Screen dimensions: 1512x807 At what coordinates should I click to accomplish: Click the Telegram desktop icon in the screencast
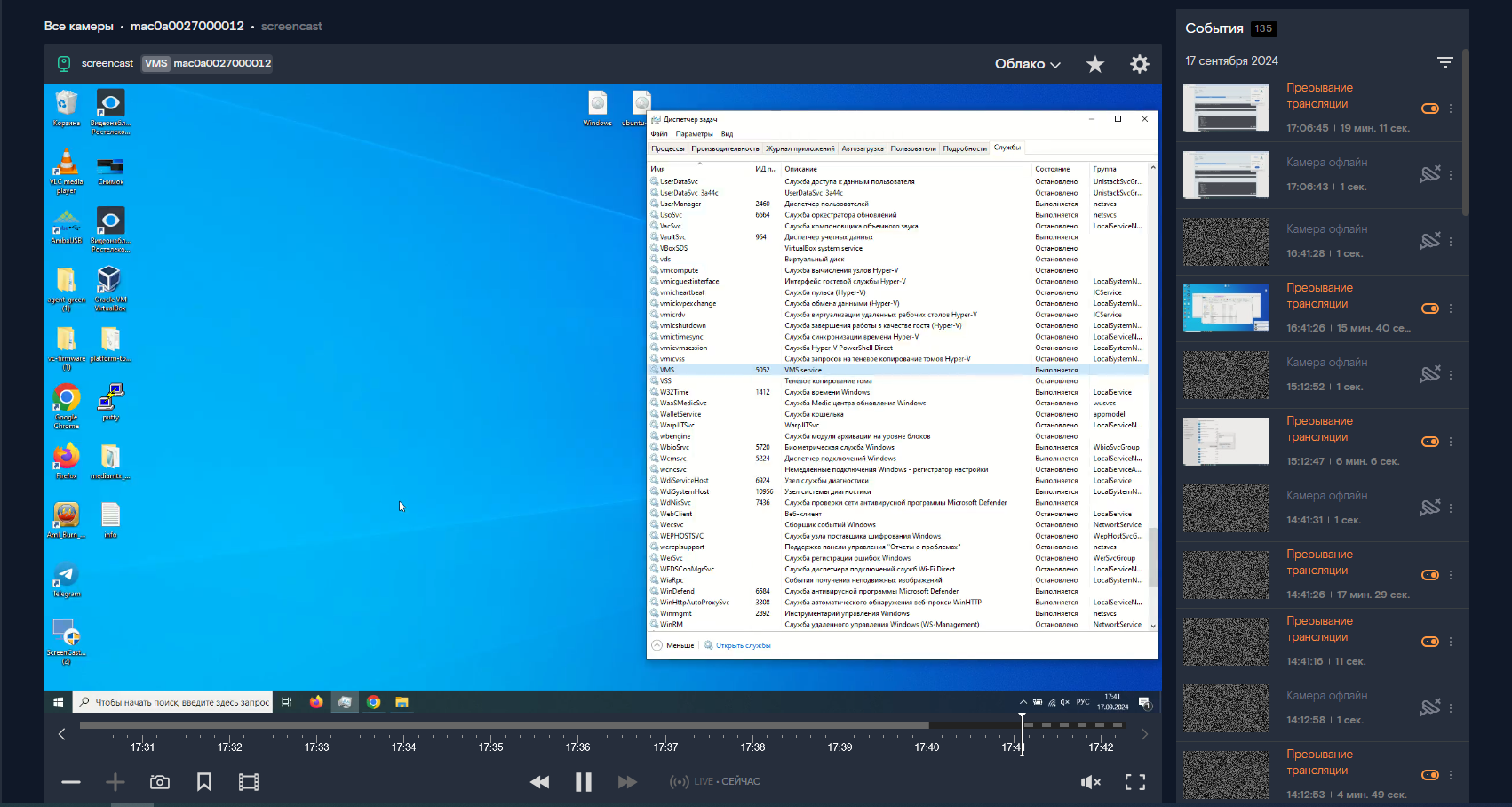[67, 580]
